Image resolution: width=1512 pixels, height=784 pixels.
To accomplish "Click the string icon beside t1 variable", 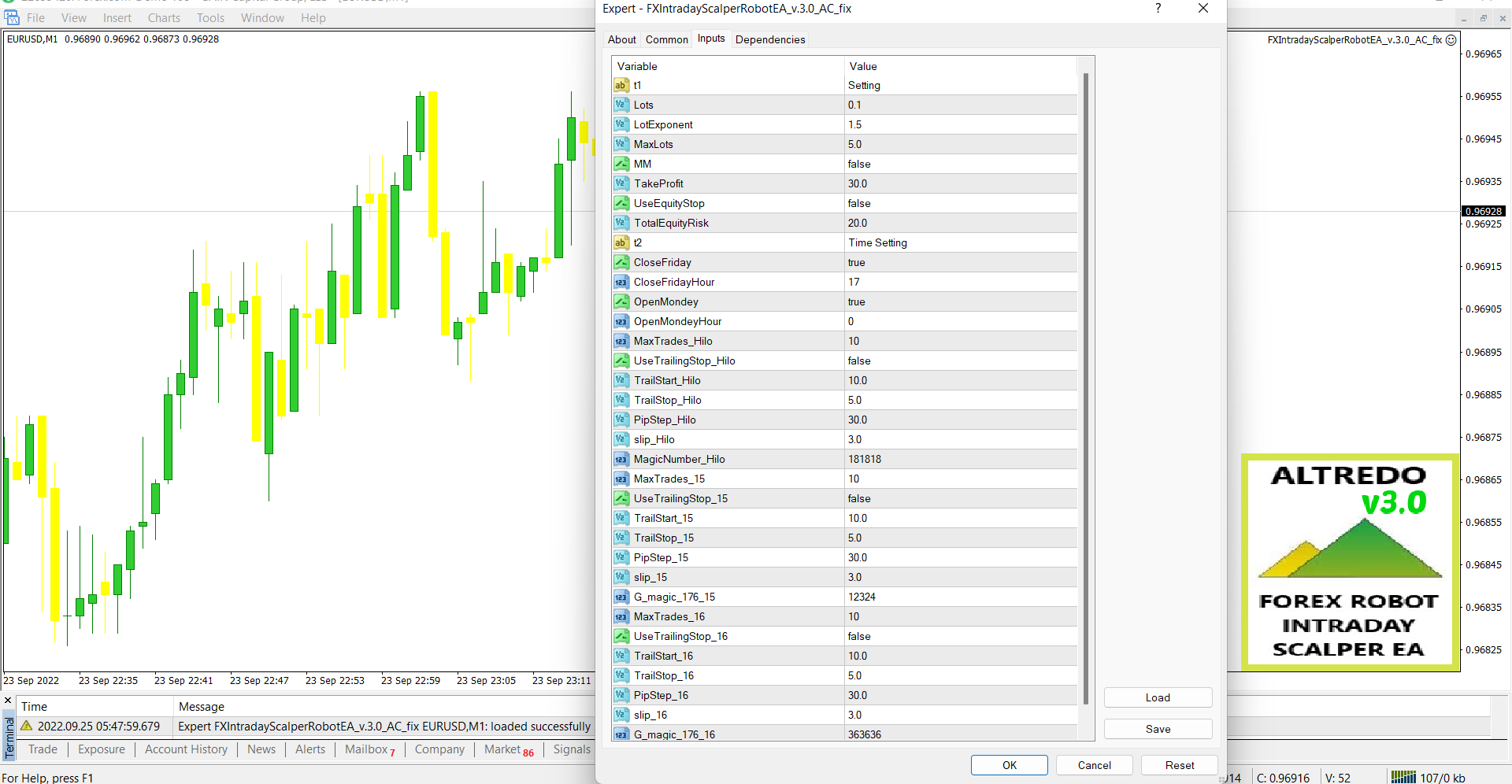I will (x=621, y=85).
